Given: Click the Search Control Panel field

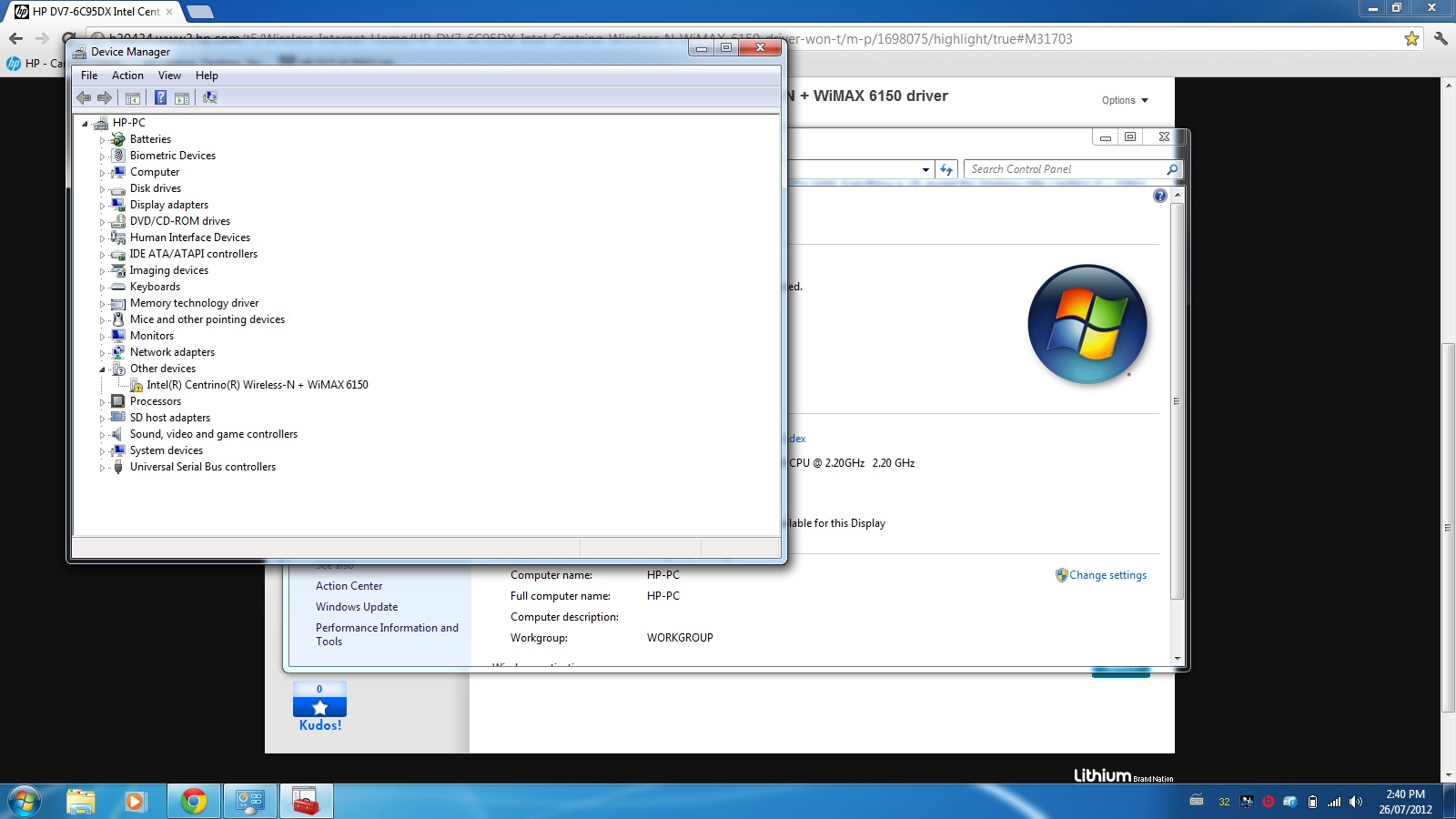Looking at the screenshot, I should 1063,169.
